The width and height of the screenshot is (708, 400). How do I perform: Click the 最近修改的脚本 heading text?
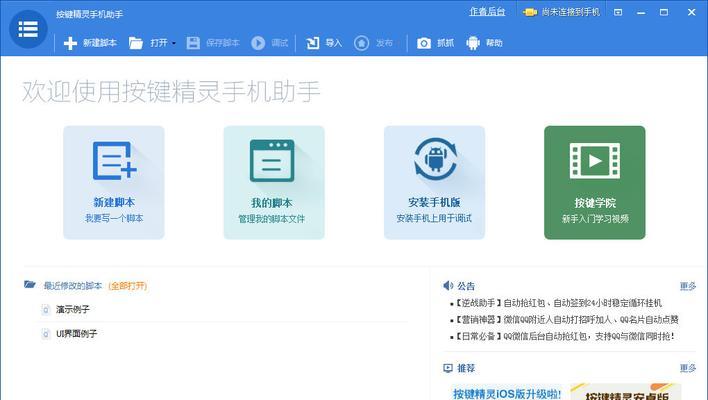pos(73,286)
